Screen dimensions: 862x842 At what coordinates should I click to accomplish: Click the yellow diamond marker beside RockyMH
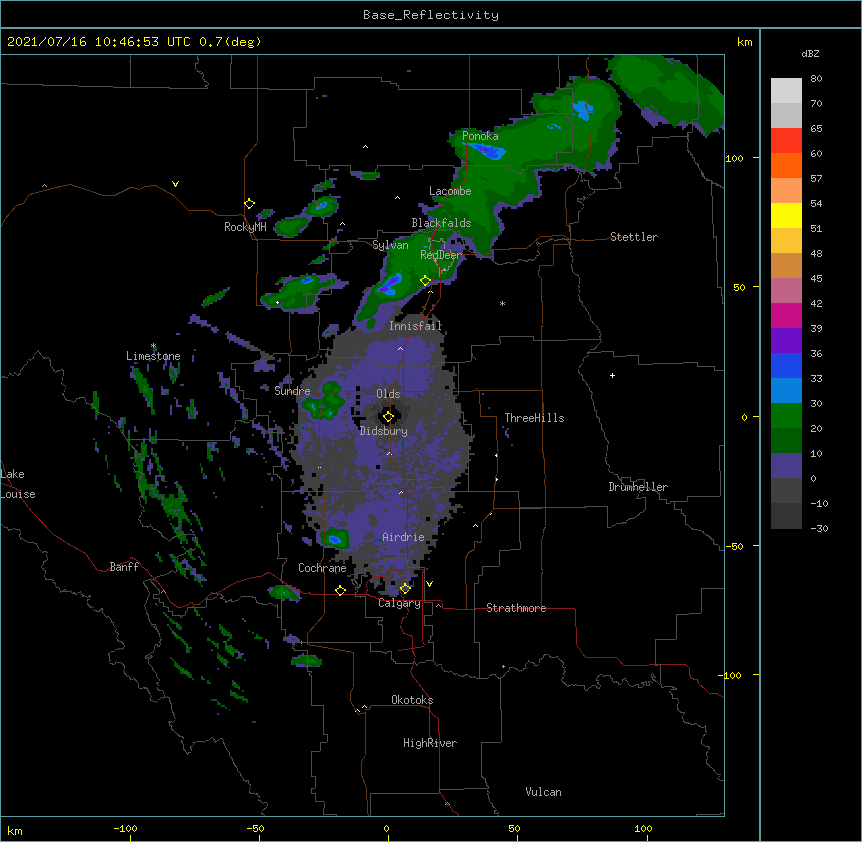(x=250, y=204)
